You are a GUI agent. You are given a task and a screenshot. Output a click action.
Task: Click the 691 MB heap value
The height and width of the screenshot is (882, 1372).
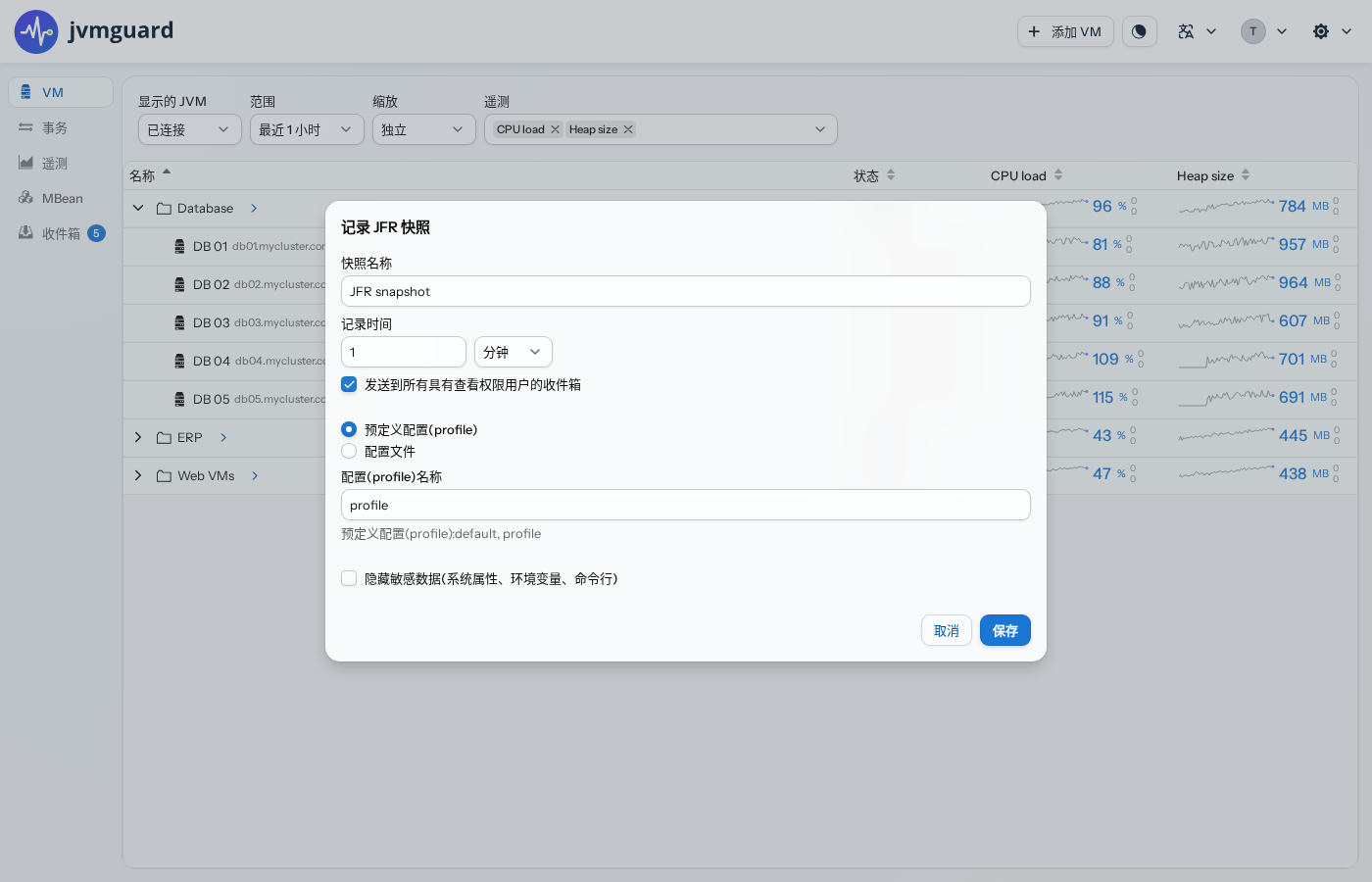1302,397
